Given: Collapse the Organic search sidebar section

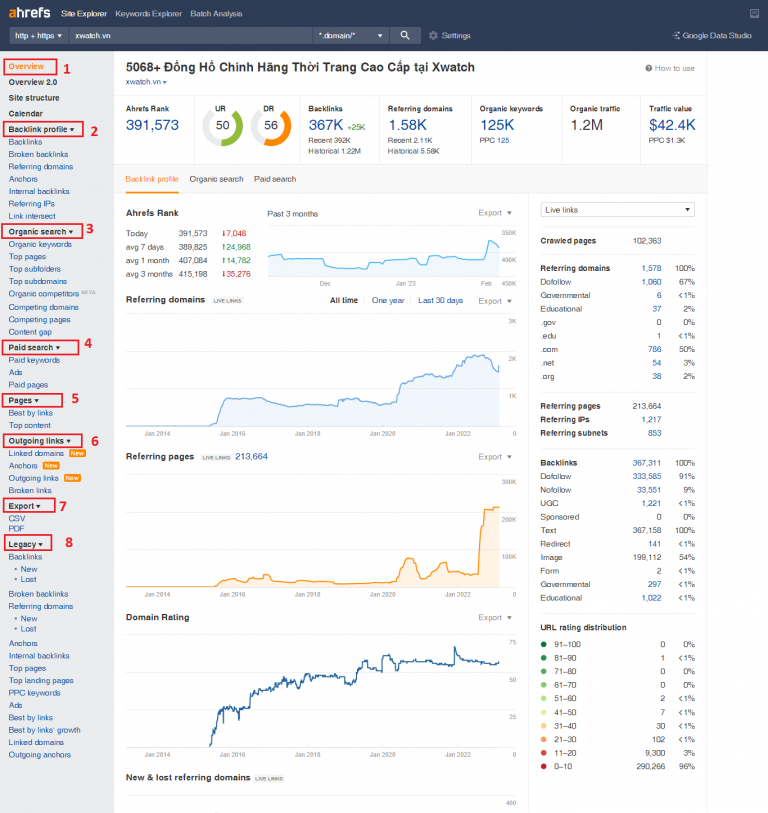Looking at the screenshot, I should (41, 231).
